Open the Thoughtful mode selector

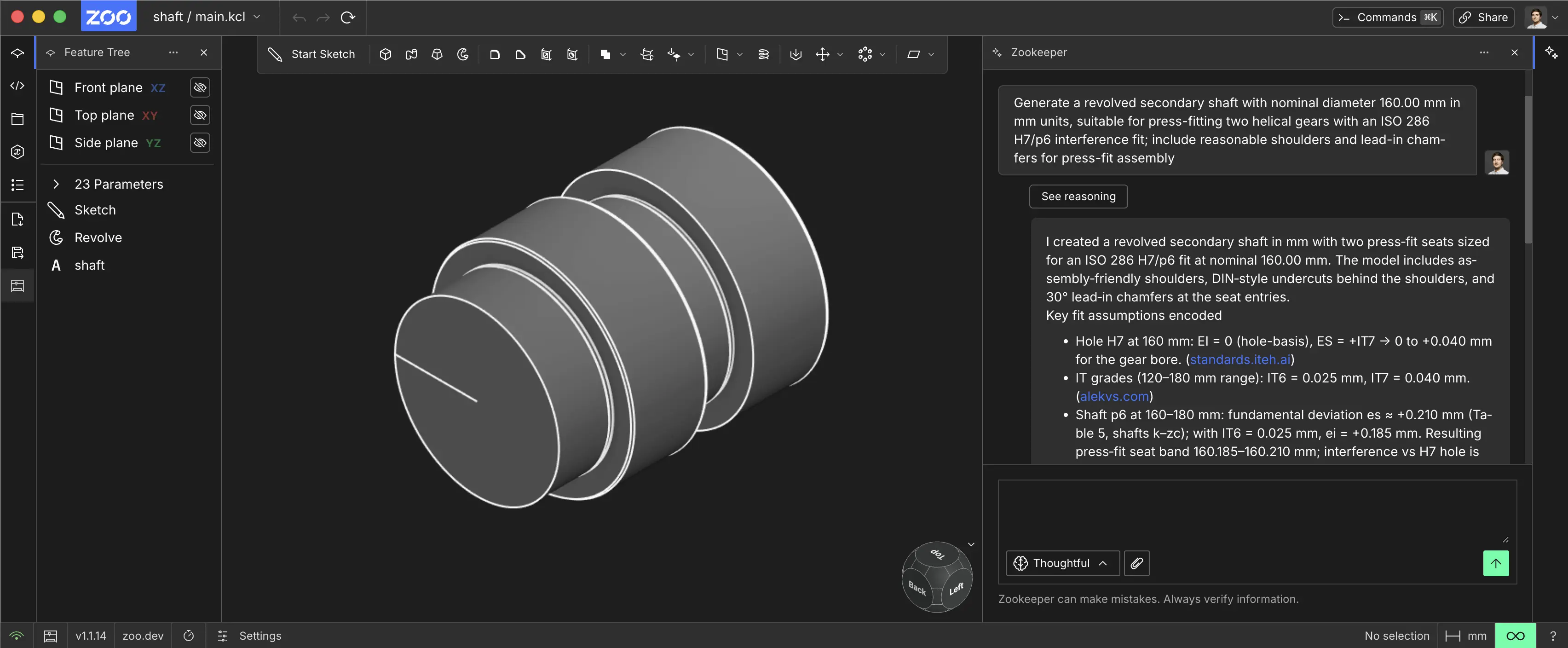tap(1061, 563)
